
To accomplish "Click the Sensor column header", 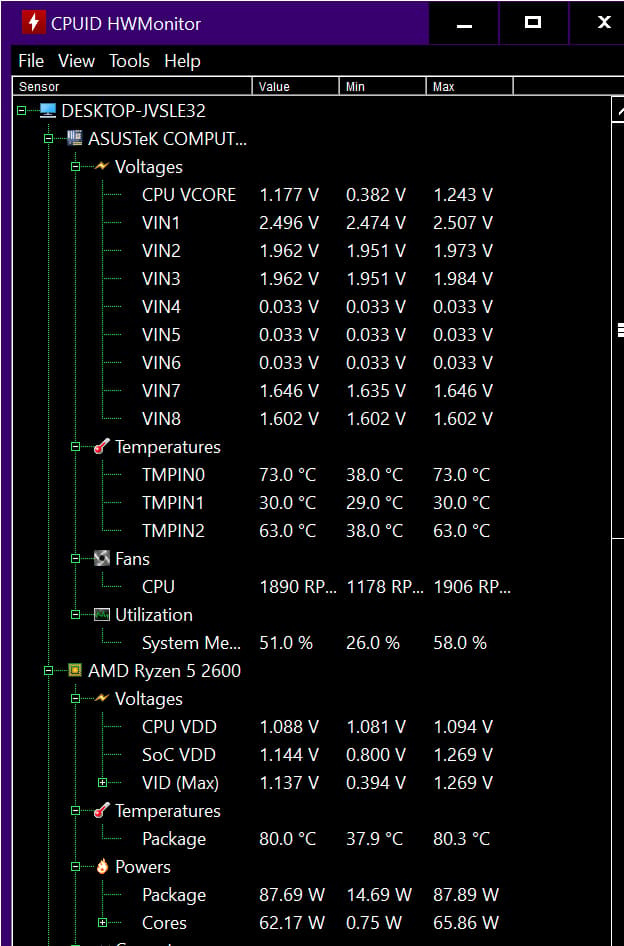I will pos(132,86).
